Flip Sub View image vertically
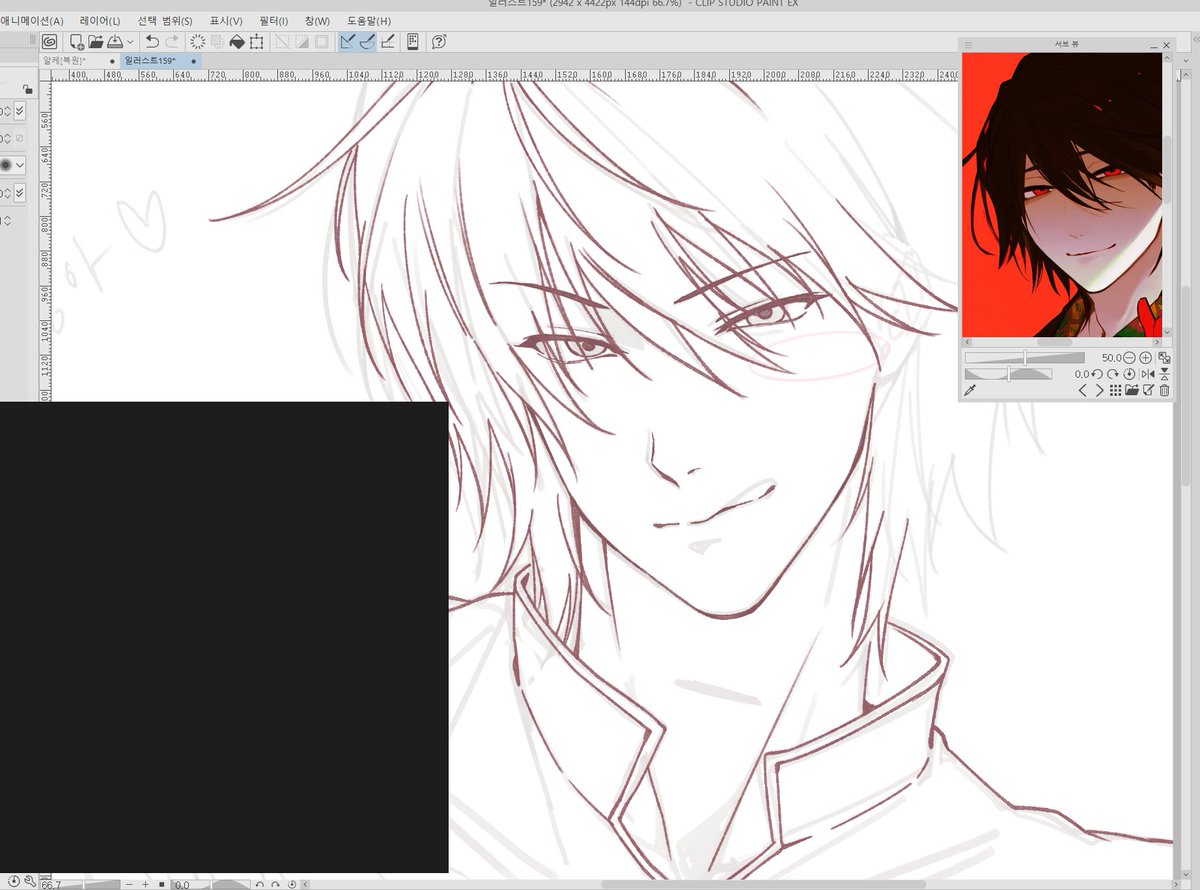 (1165, 374)
